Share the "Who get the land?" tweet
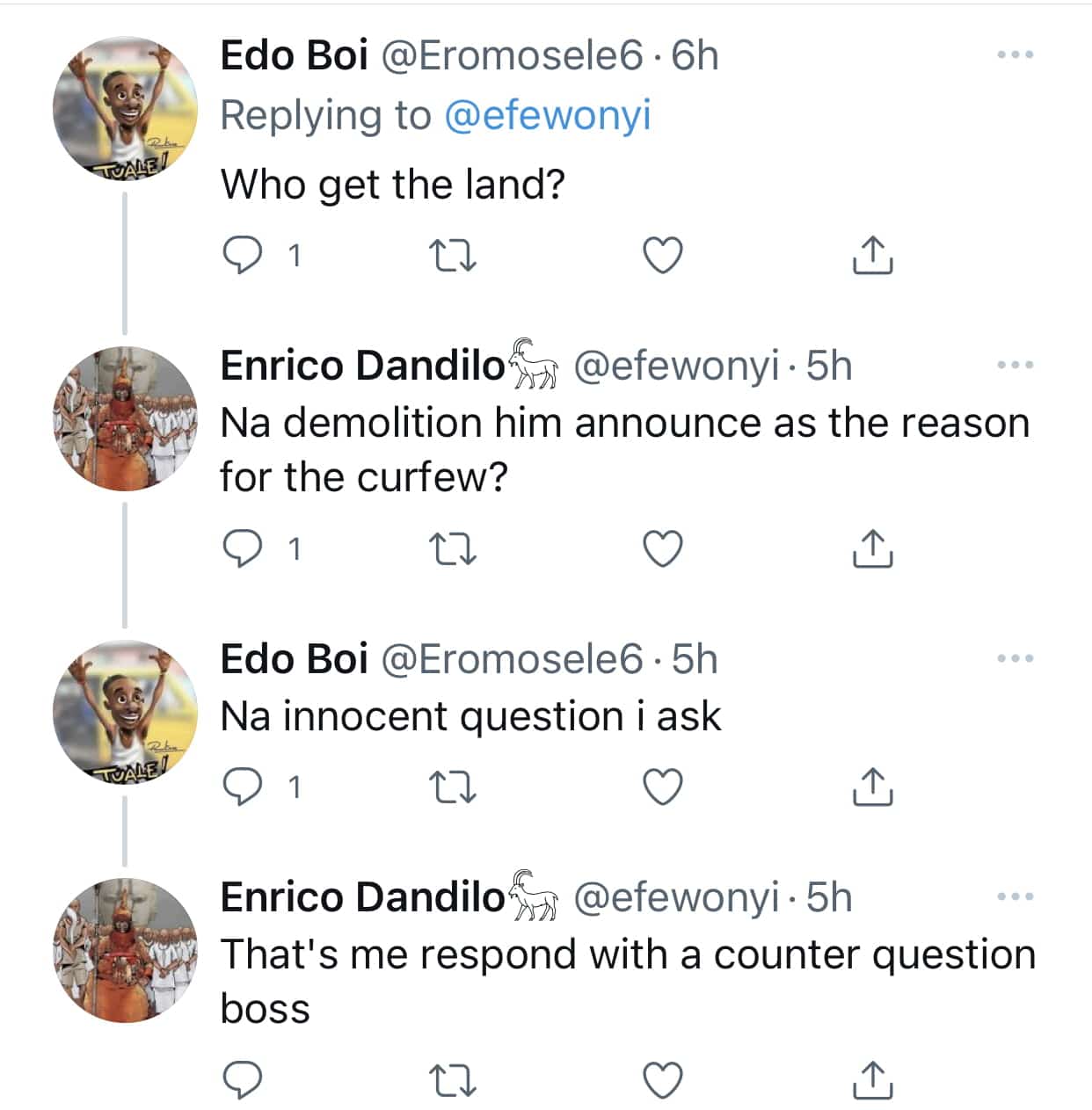 pos(873,256)
